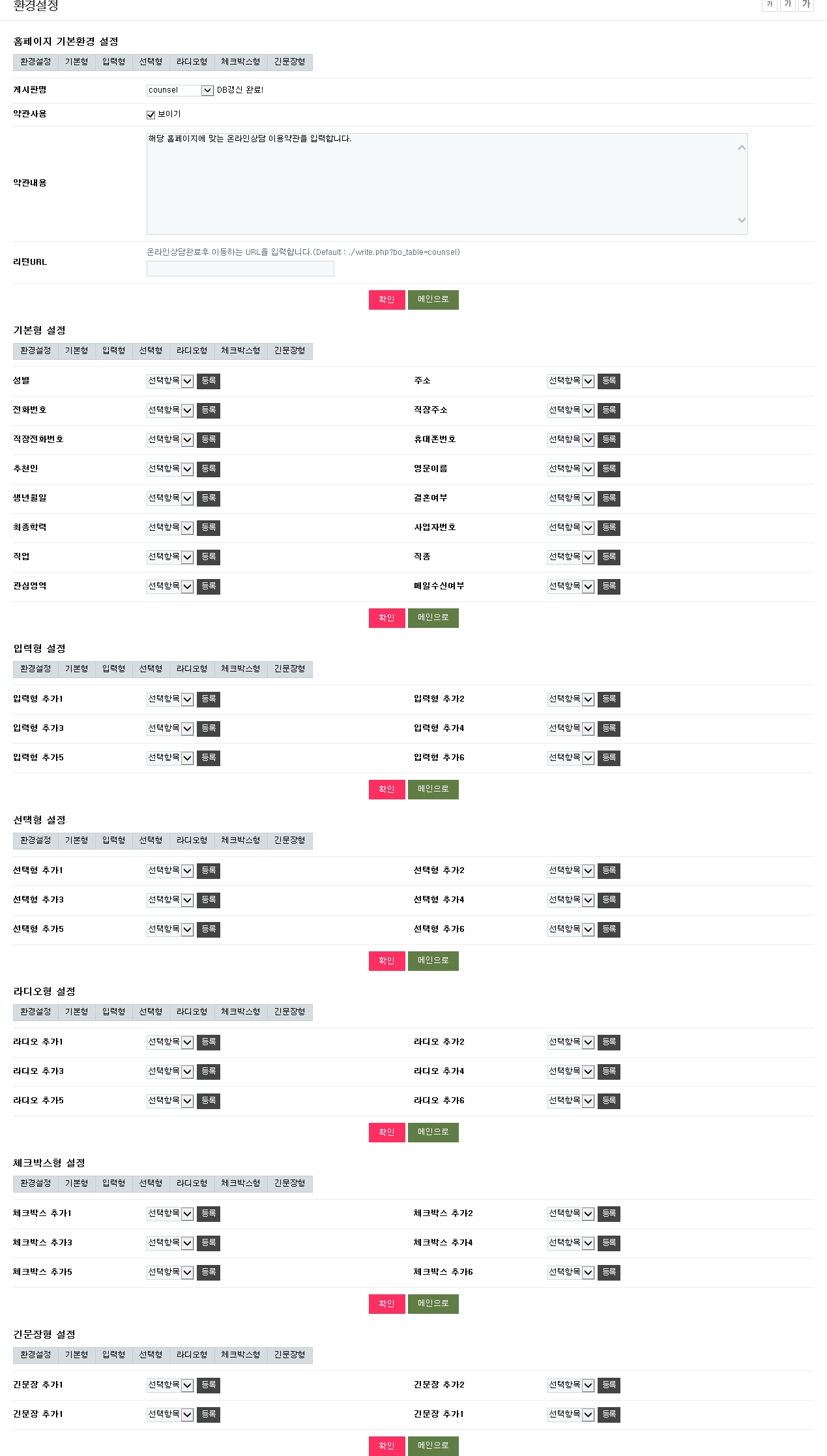Click the largest 가 font size icon

806,5
